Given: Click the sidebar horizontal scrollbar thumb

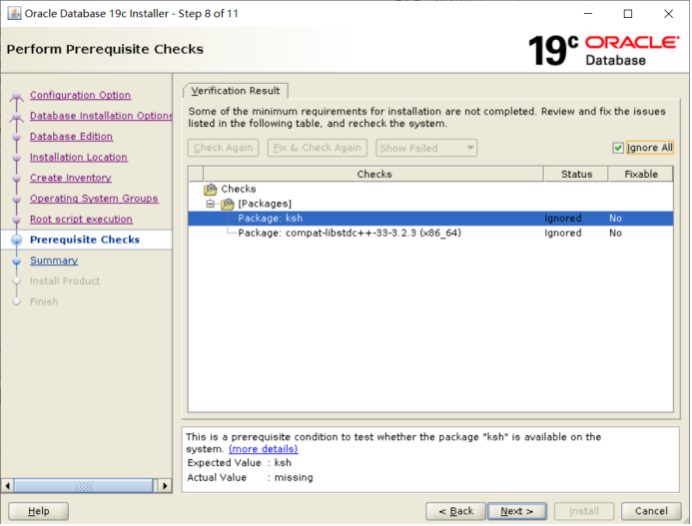Looking at the screenshot, I should pos(83,486).
